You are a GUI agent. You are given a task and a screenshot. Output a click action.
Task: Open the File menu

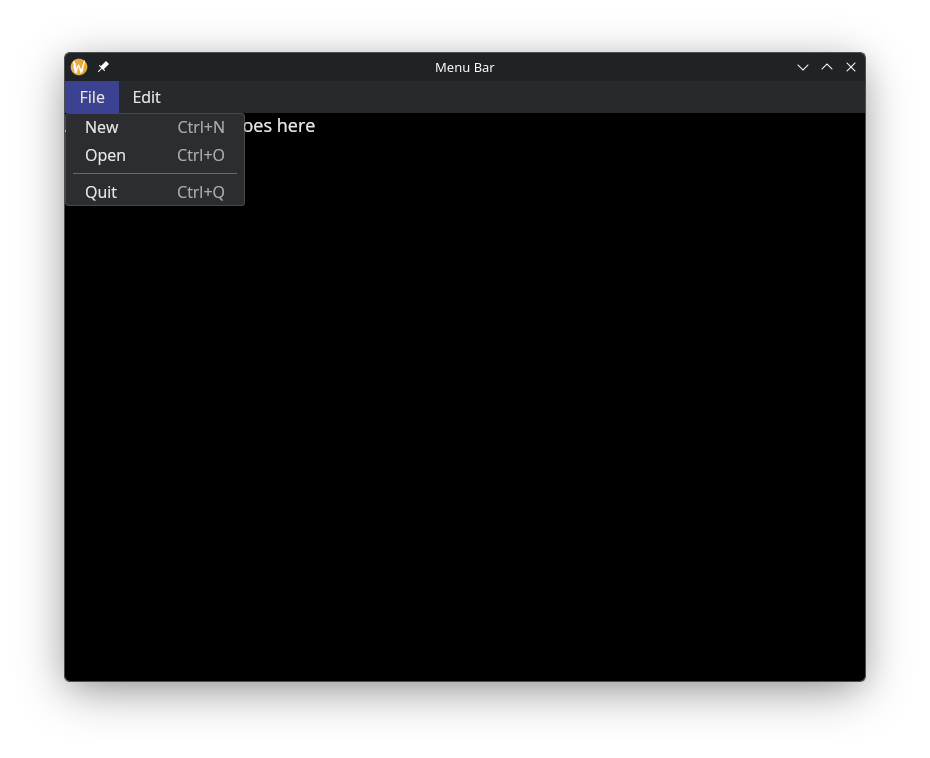(x=91, y=97)
